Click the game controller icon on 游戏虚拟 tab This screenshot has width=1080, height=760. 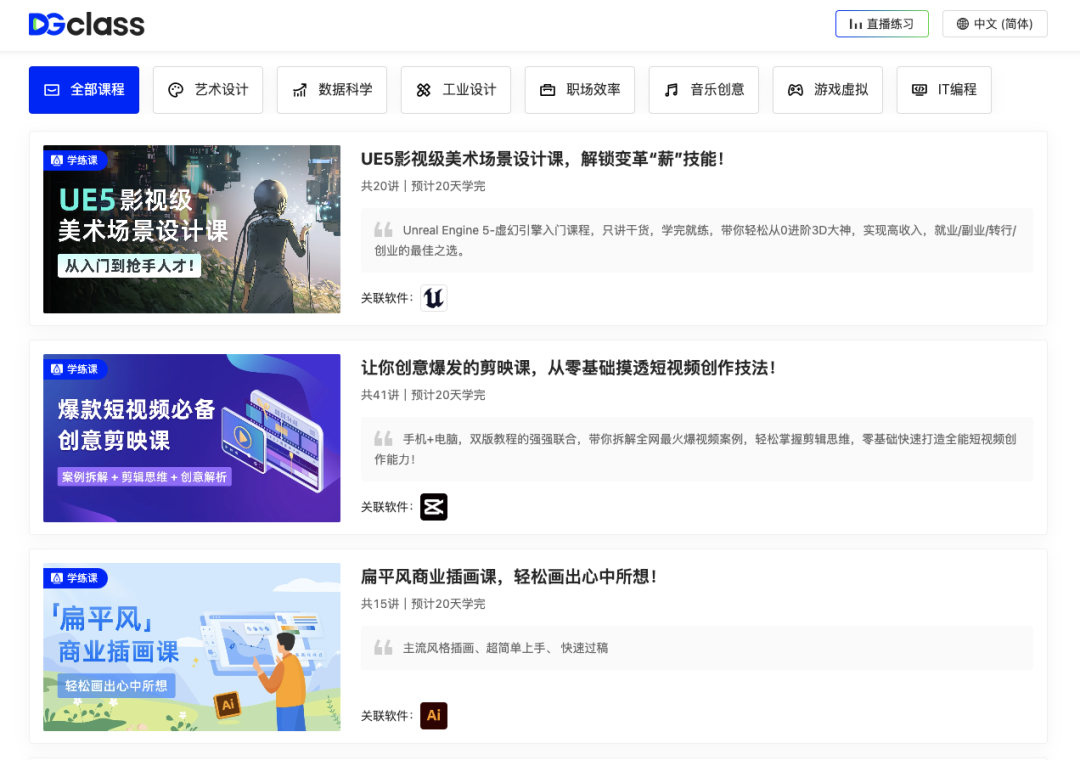[x=795, y=89]
